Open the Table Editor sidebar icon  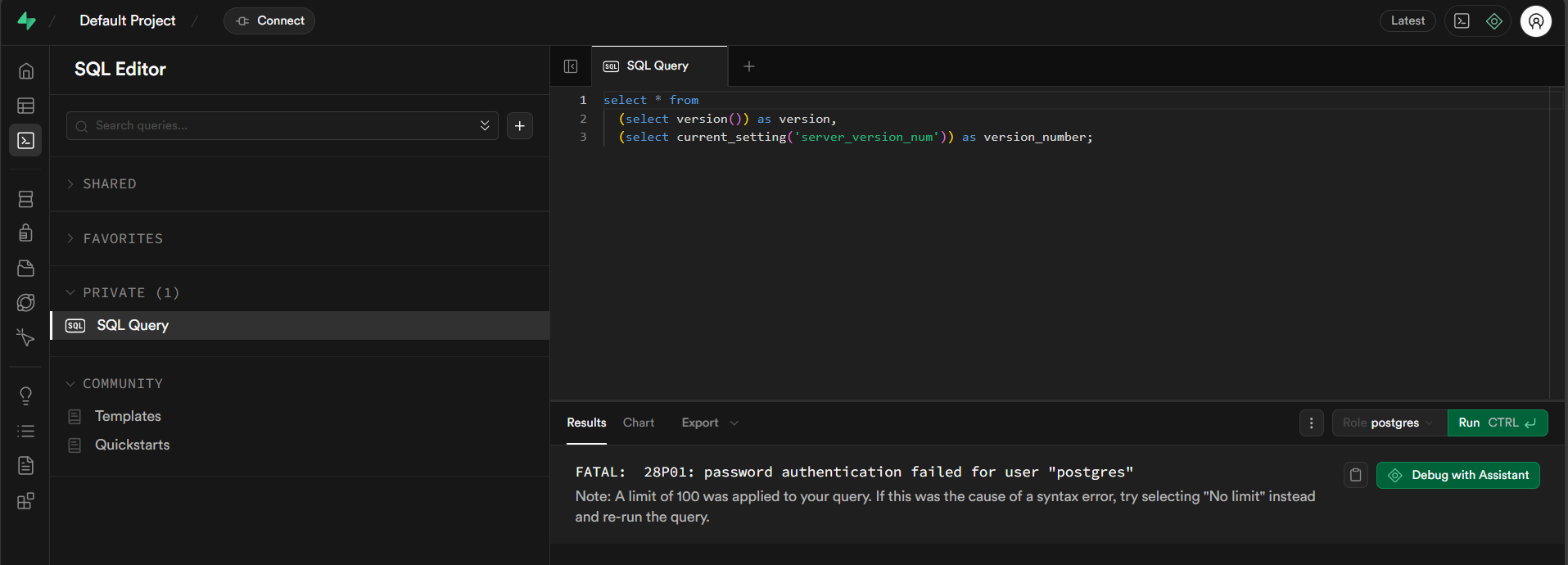26,106
